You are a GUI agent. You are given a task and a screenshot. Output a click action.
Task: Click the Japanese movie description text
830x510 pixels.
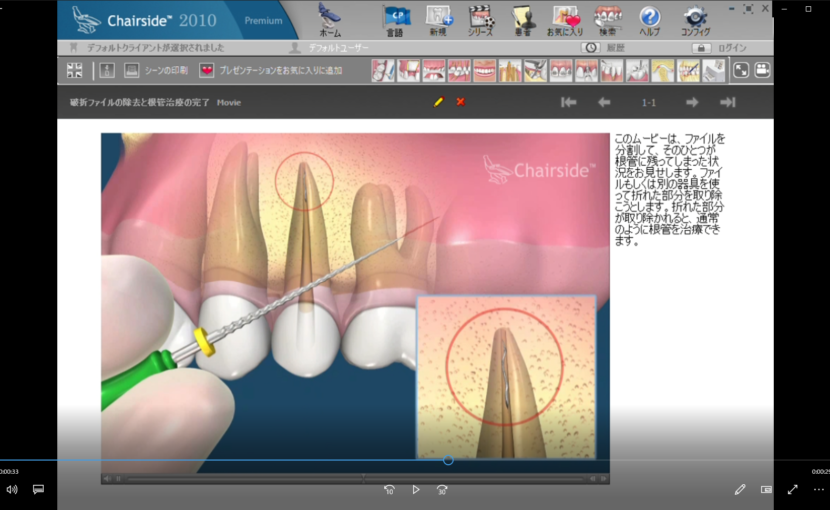pos(669,190)
